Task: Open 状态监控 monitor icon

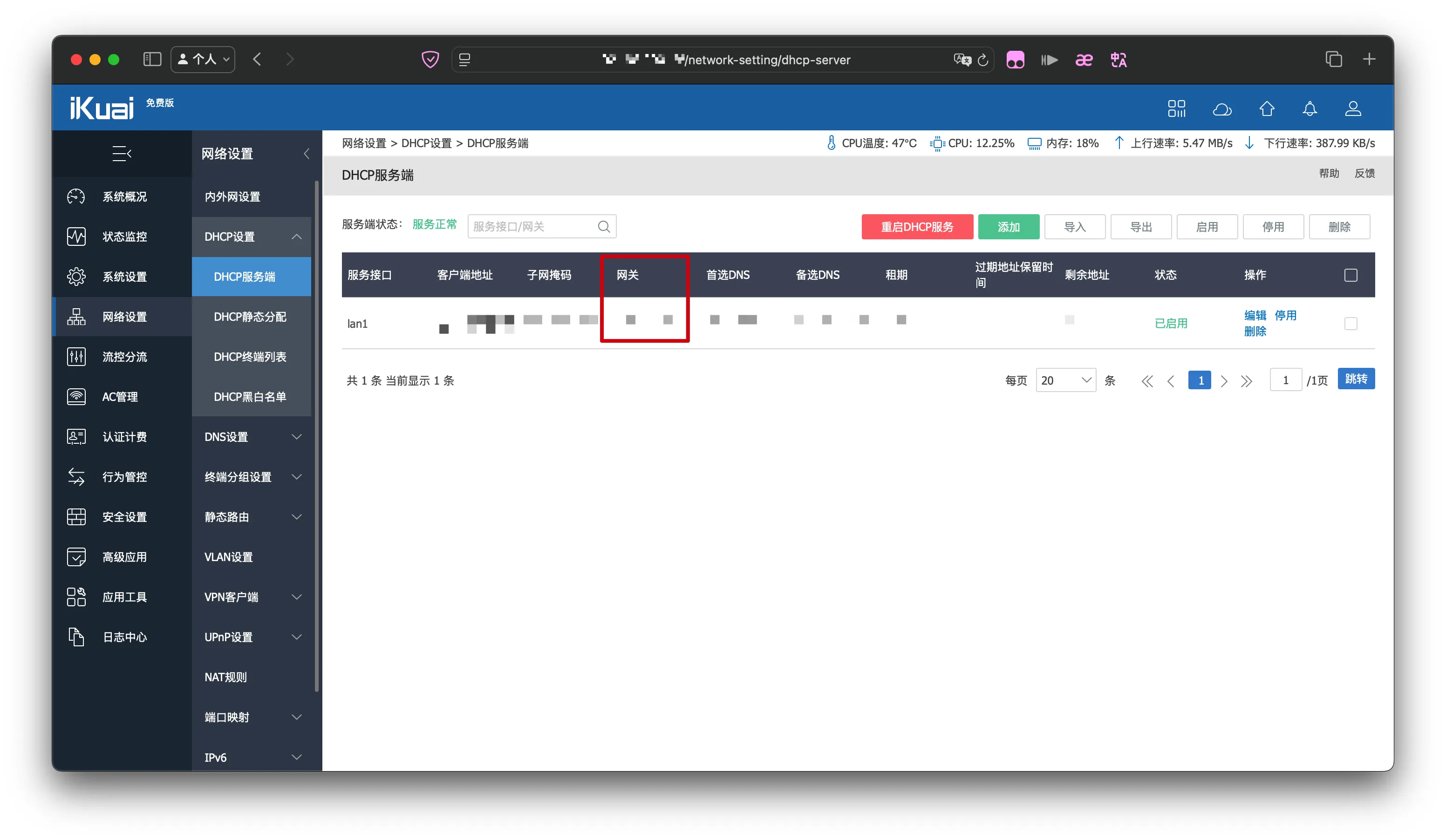Action: click(76, 237)
